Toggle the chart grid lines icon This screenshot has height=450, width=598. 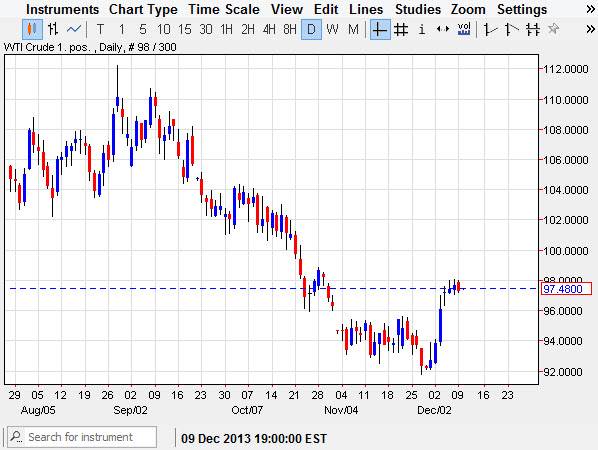coord(400,29)
